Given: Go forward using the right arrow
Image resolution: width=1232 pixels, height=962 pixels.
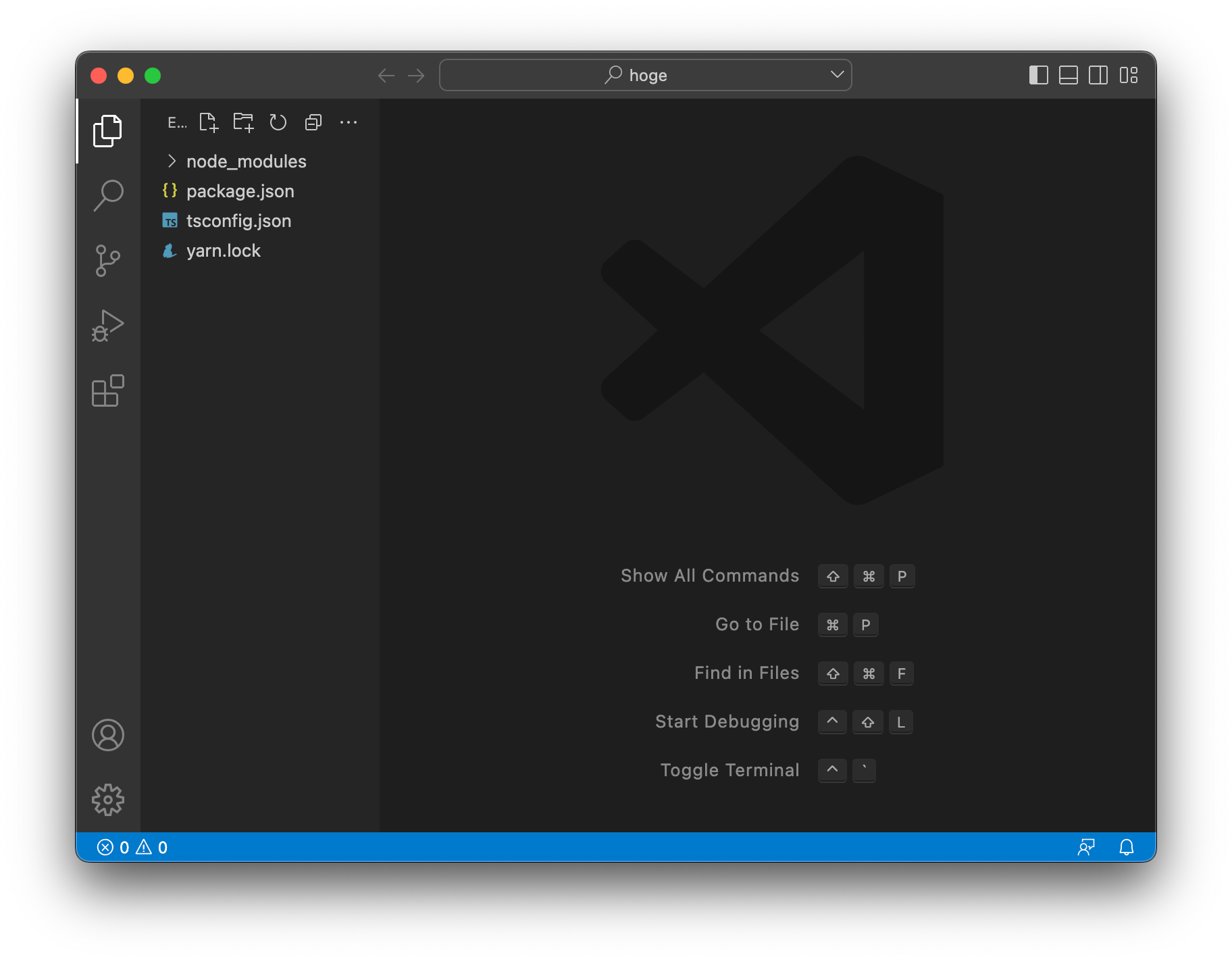Looking at the screenshot, I should point(416,76).
